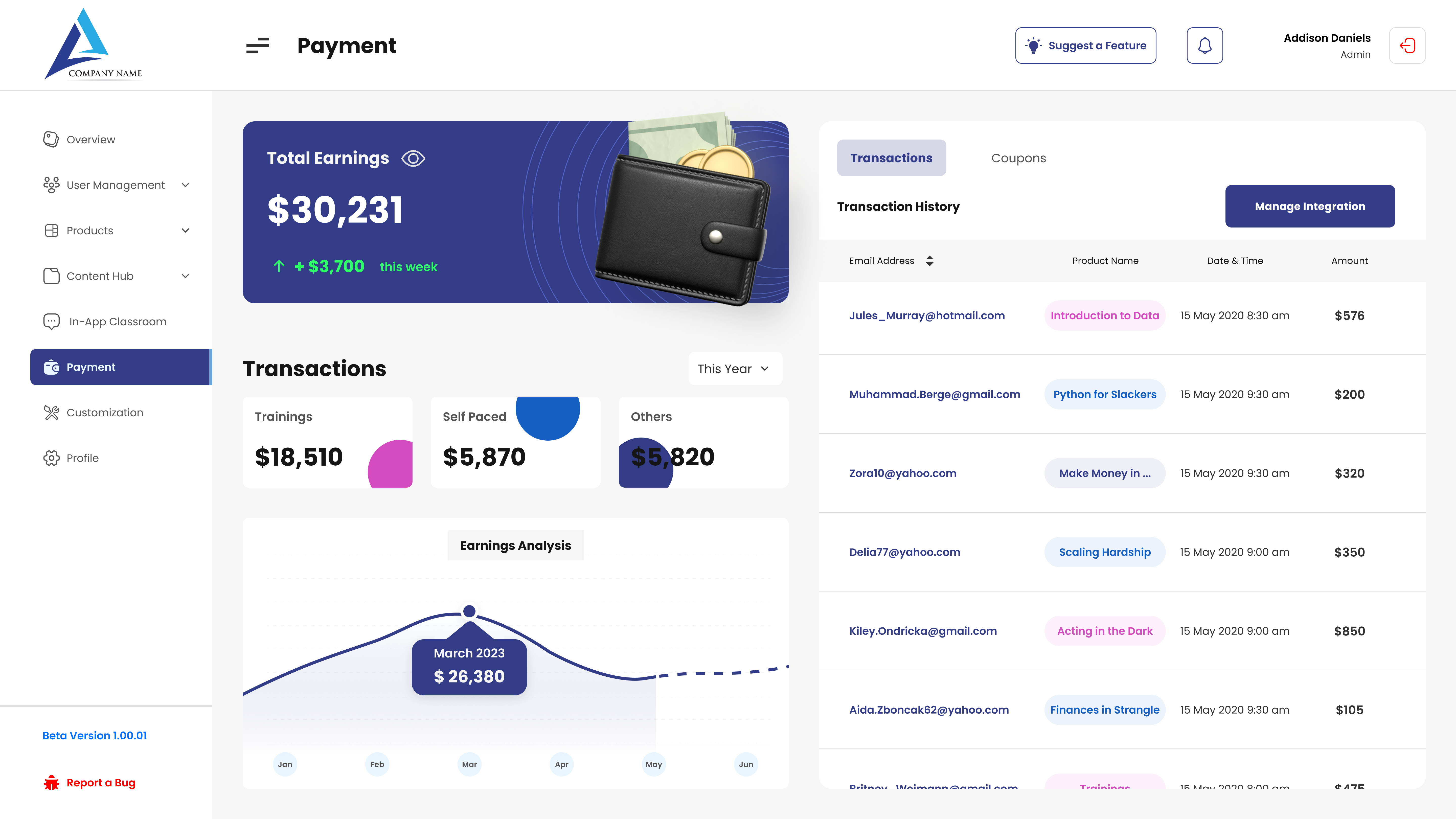Toggle the hamburger menu icon beside Payment
1456x819 pixels.
[x=258, y=45]
